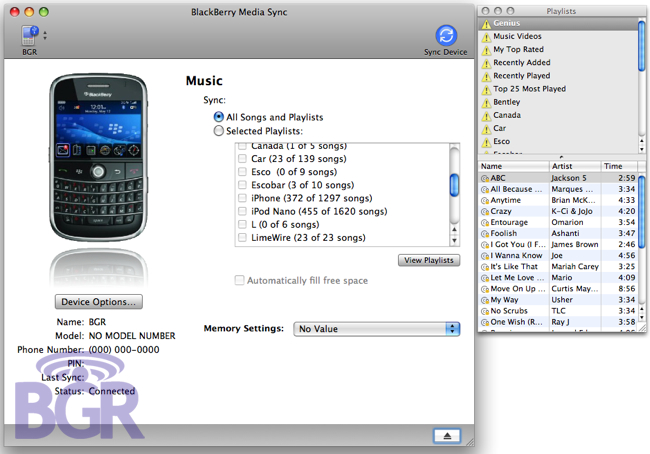
Task: Check the LimeWire (23 of 23 songs) playlist
Action: (x=242, y=238)
